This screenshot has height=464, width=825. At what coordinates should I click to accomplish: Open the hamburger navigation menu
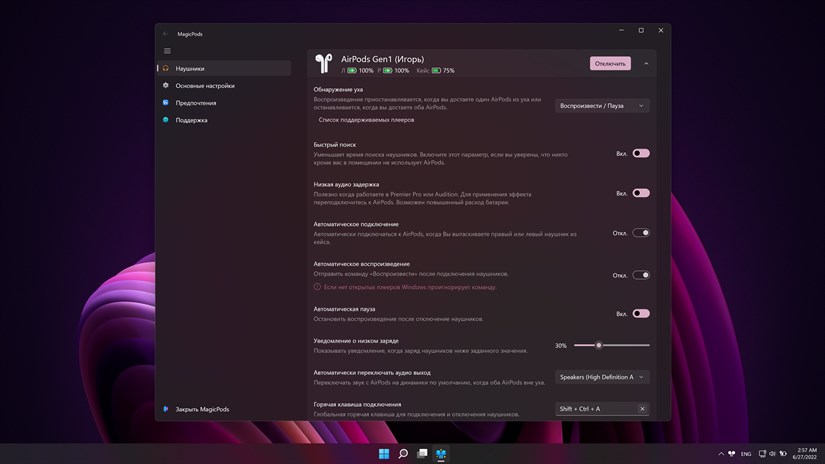point(167,51)
